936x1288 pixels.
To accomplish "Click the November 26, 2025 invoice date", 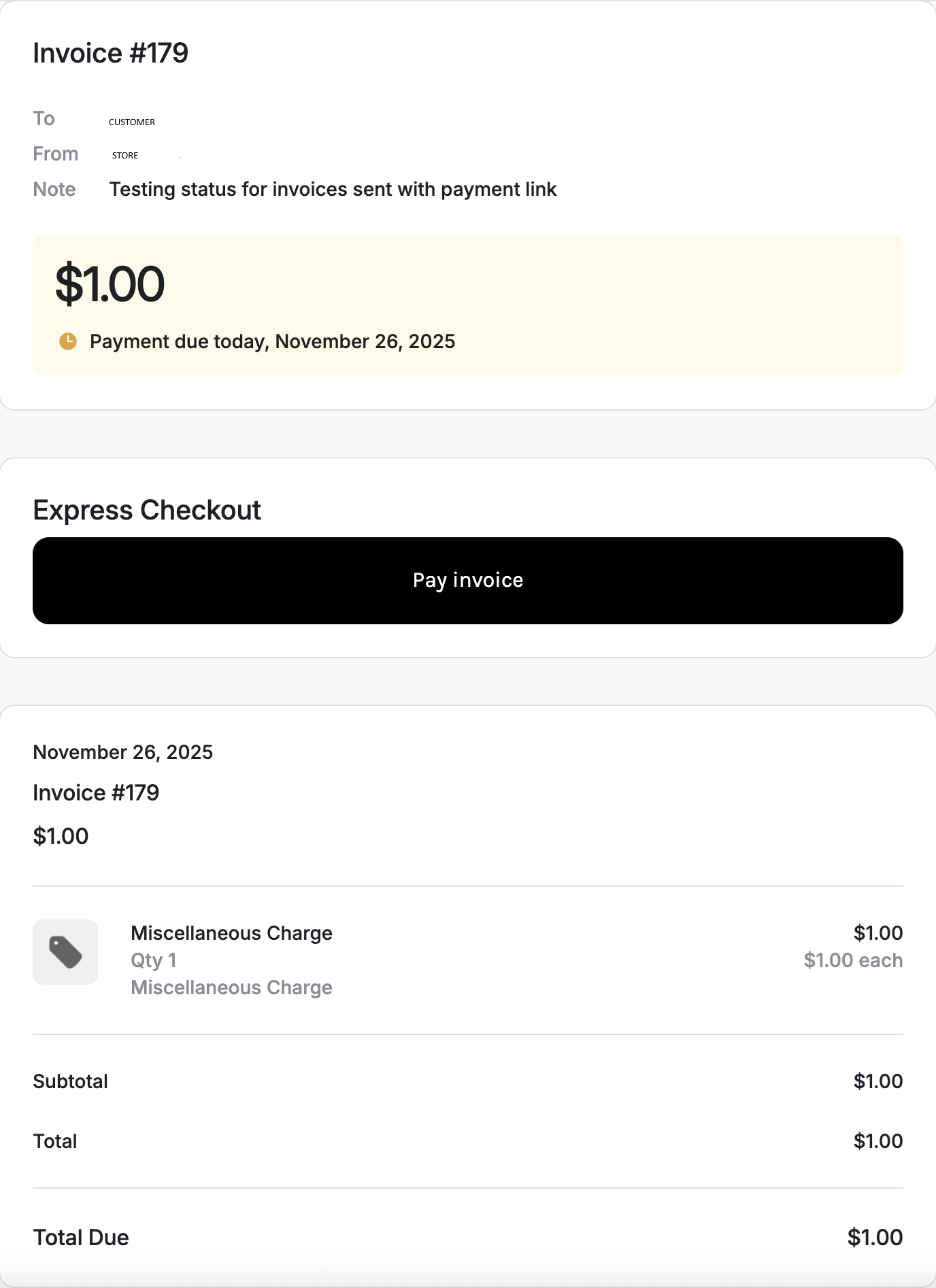I will click(123, 752).
